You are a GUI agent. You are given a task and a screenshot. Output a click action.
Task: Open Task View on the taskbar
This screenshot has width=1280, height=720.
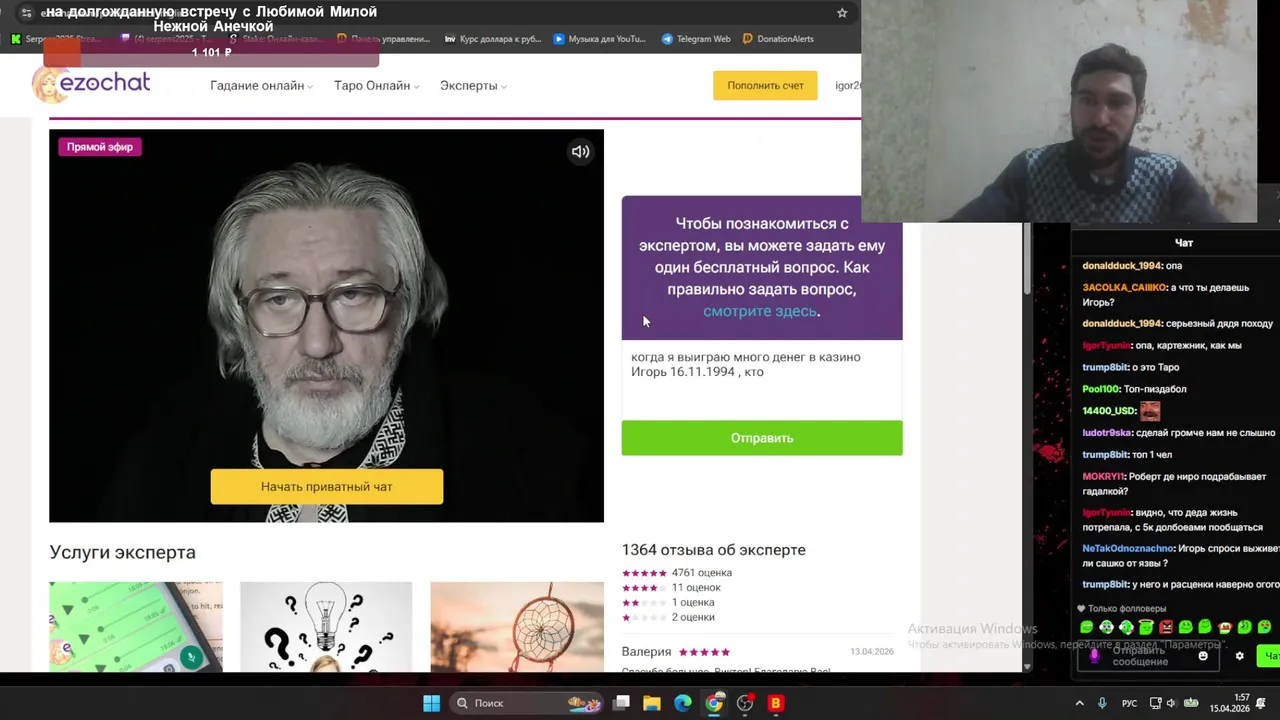[x=621, y=703]
